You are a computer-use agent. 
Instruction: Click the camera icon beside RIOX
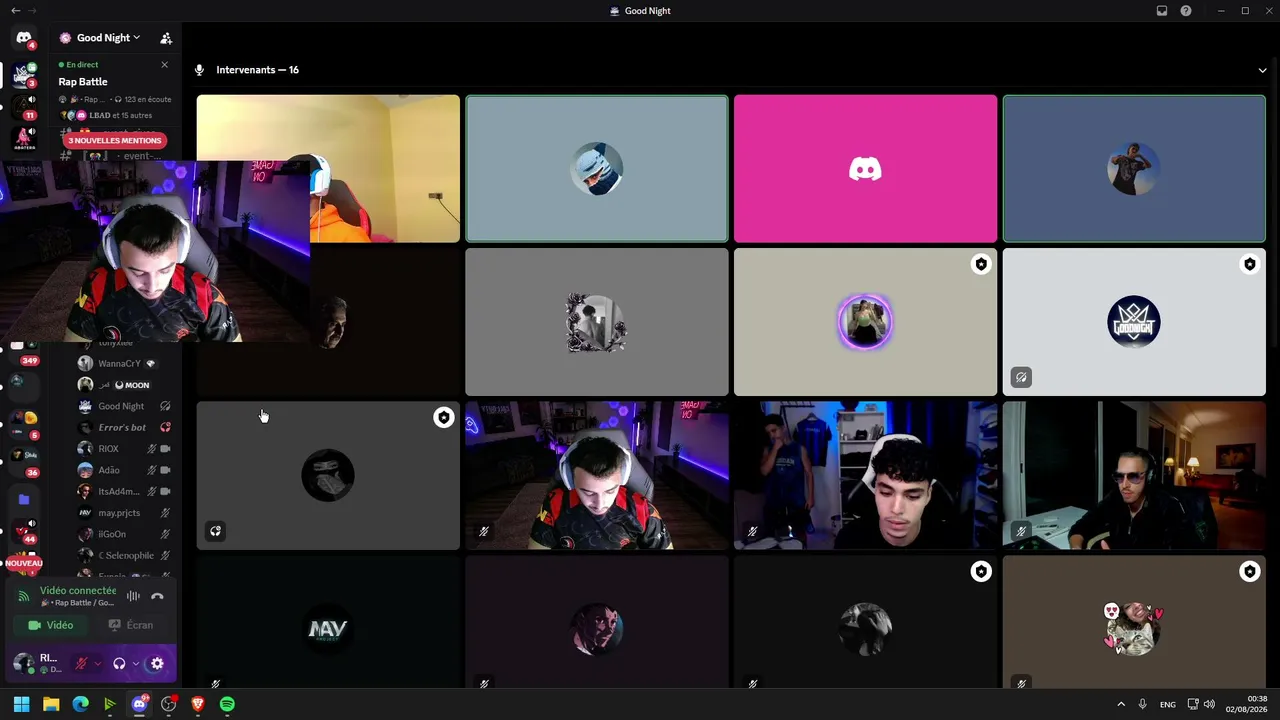click(x=165, y=449)
